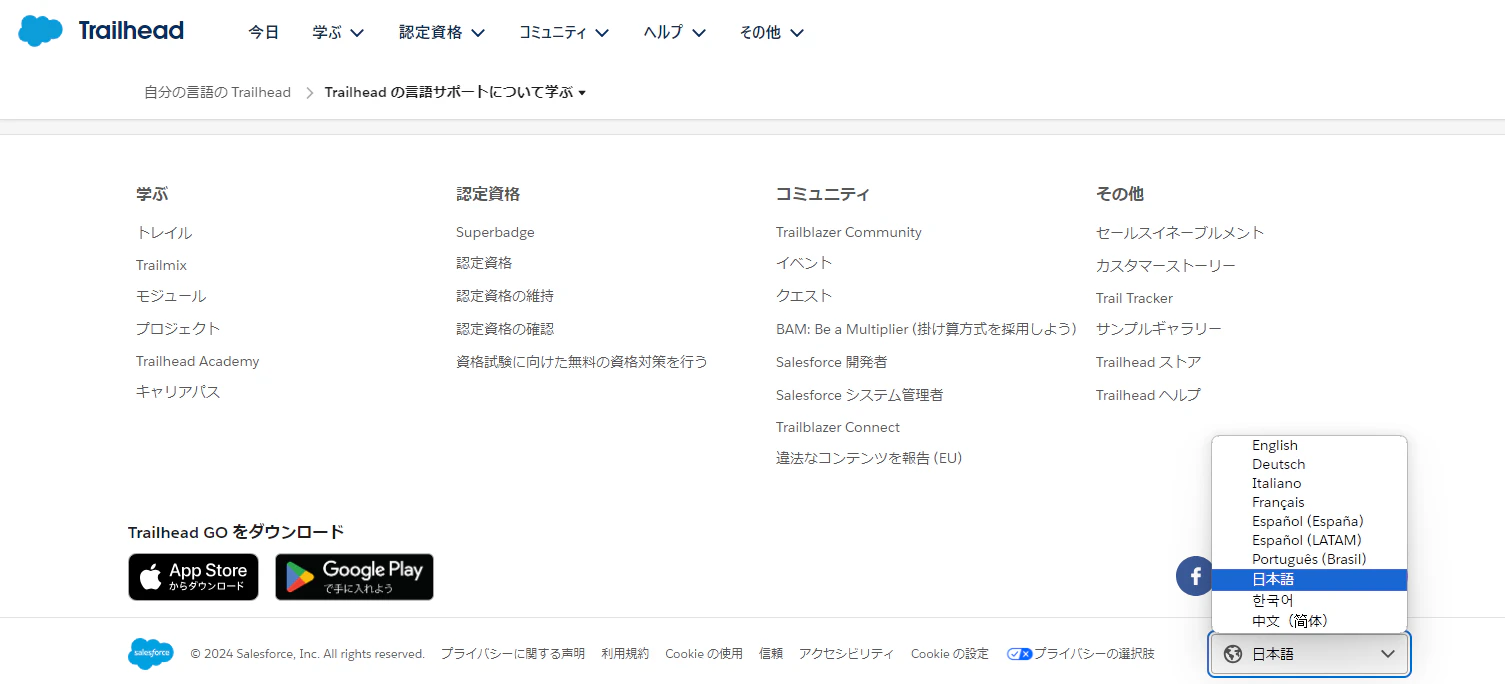Open サンプルギャラリー link
The image size is (1505, 684).
coord(1159,329)
